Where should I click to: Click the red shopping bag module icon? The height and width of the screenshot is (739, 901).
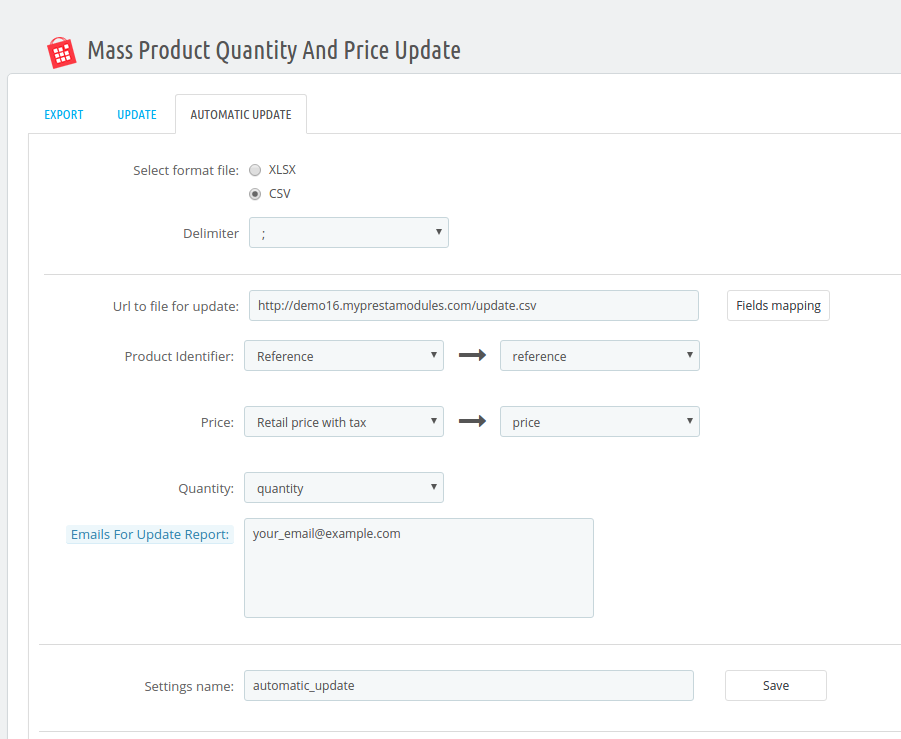(61, 52)
